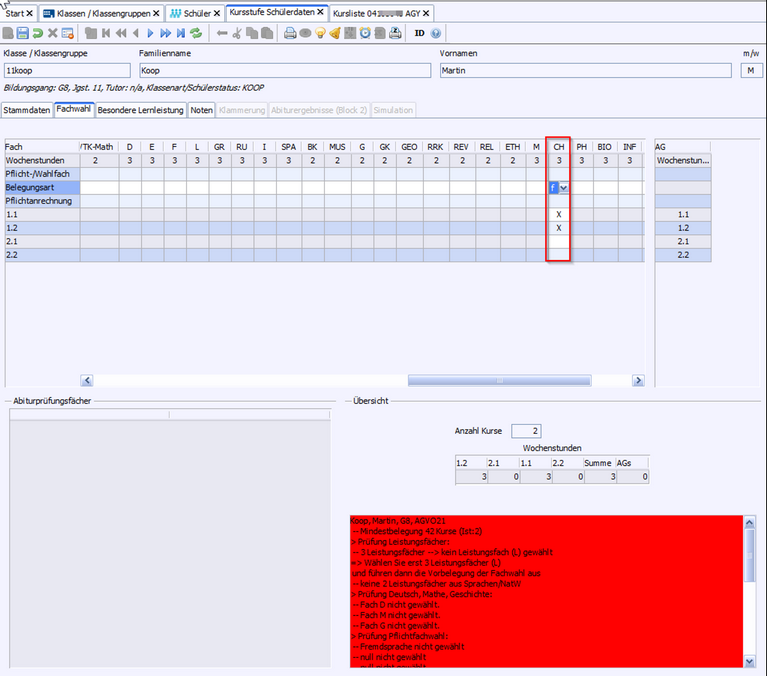767x676 pixels.
Task: Jump to the first record
Action: [107, 33]
